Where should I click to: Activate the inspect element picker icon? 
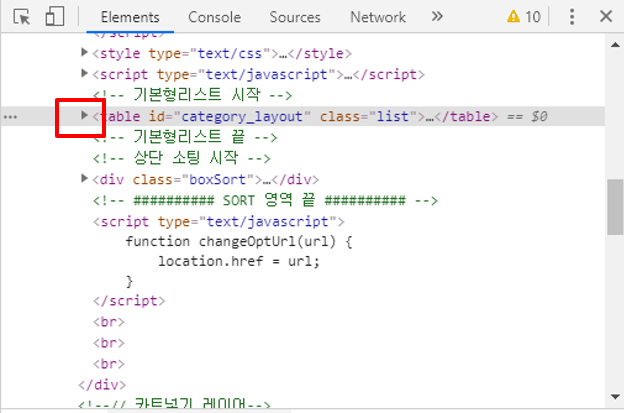pyautogui.click(x=21, y=17)
